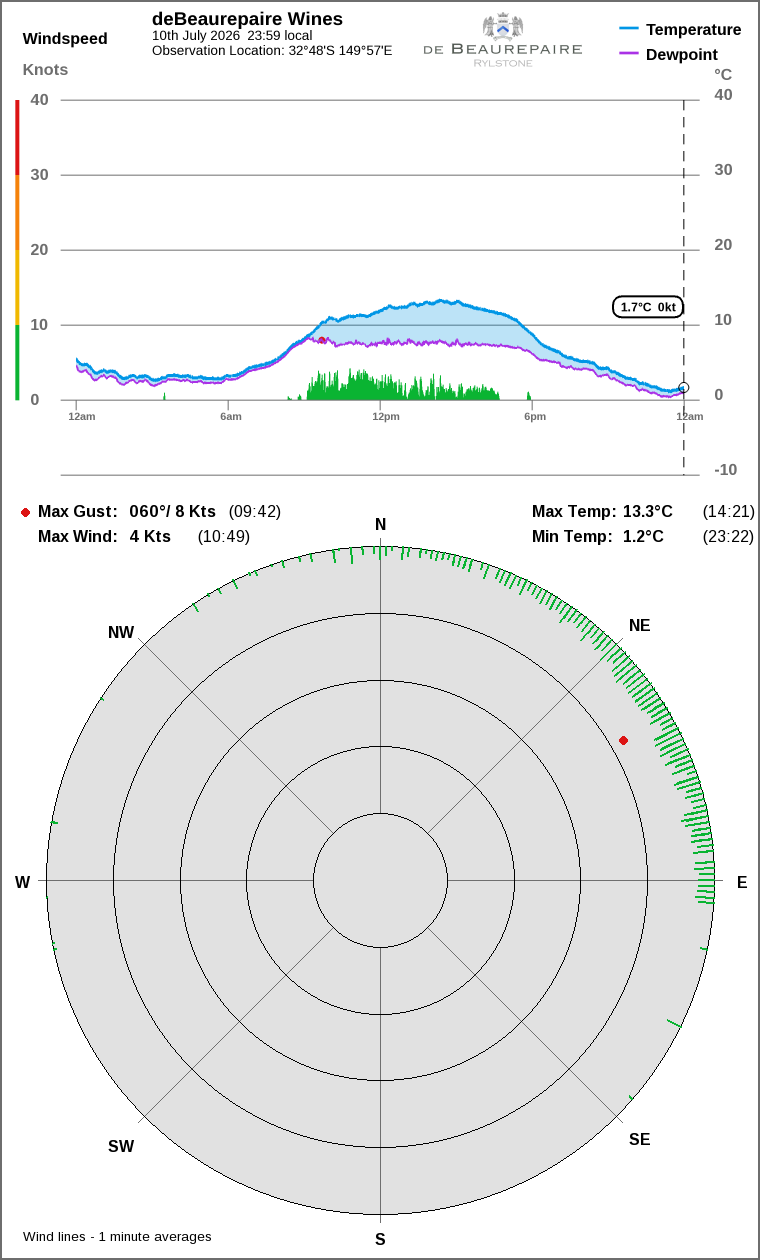This screenshot has width=760, height=1260.
Task: Click the de Beaurepaire Rylstone crest logo
Action: tap(502, 40)
